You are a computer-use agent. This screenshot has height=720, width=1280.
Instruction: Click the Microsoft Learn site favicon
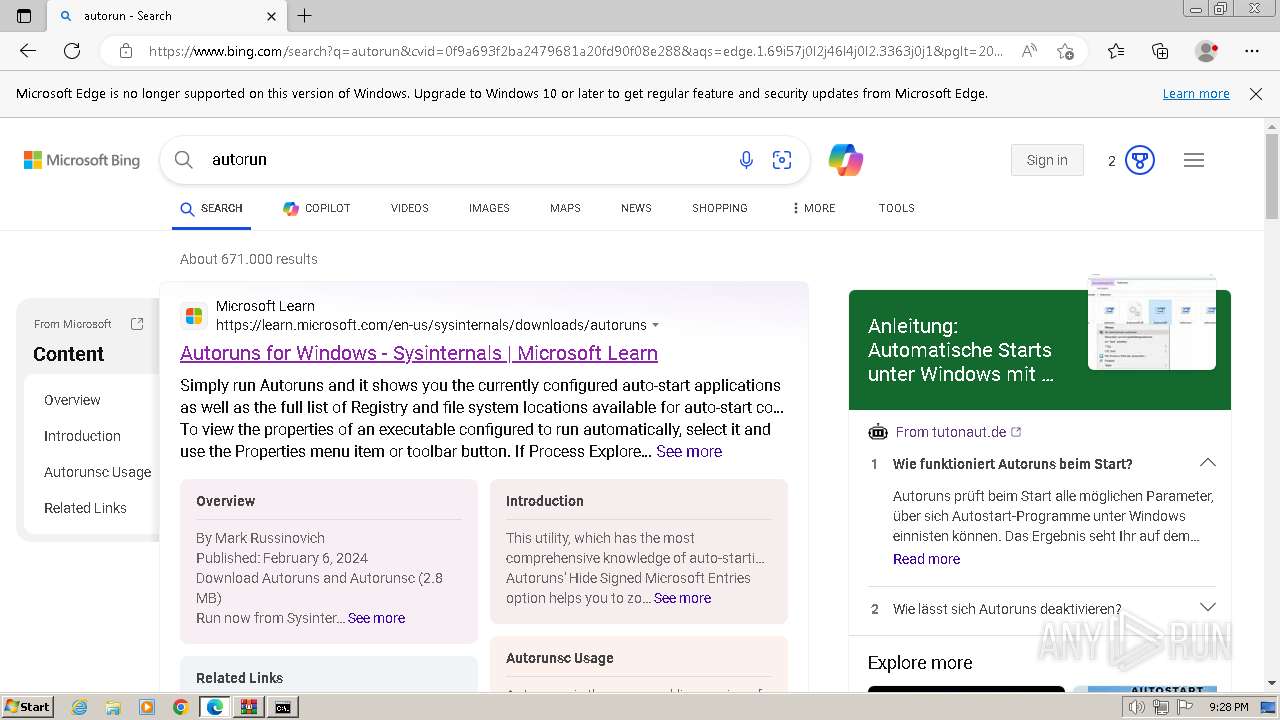click(x=194, y=316)
